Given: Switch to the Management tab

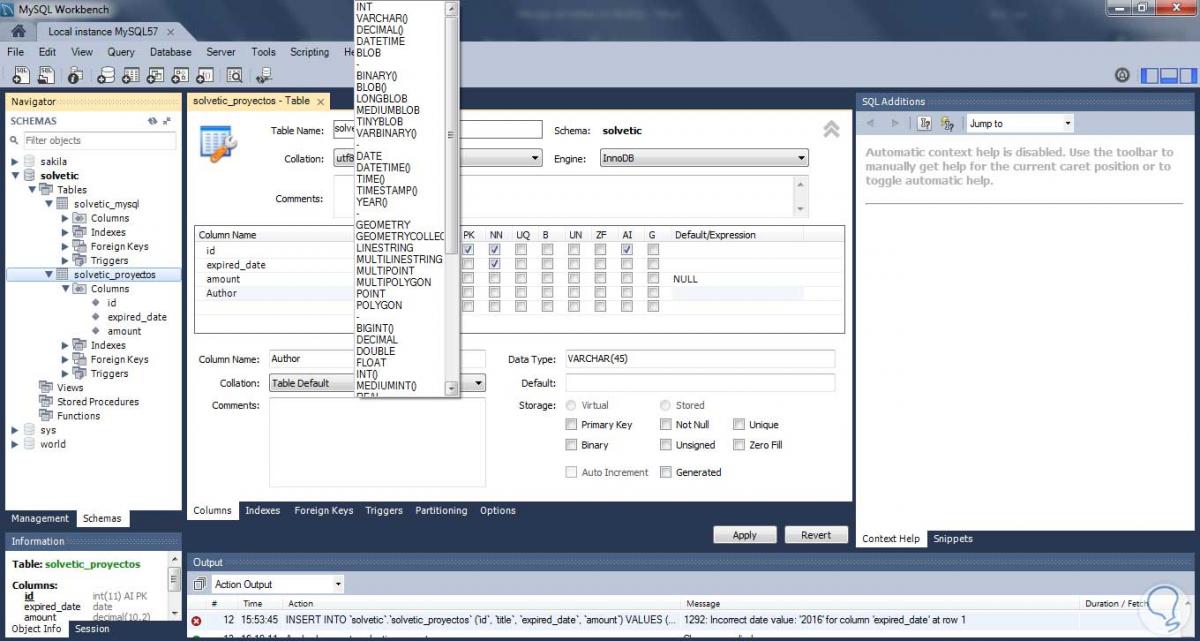Looking at the screenshot, I should point(40,518).
